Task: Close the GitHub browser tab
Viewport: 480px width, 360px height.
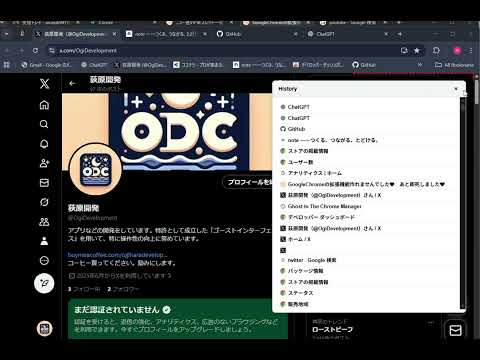Action: point(295,34)
